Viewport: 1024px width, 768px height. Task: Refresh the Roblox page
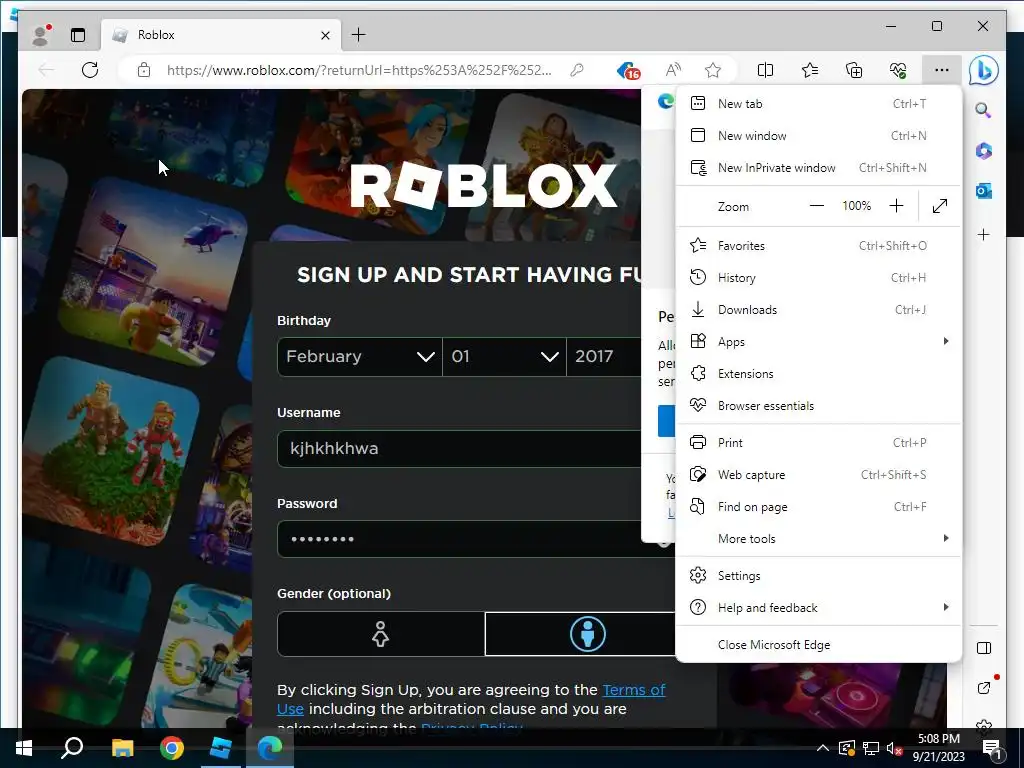point(90,70)
